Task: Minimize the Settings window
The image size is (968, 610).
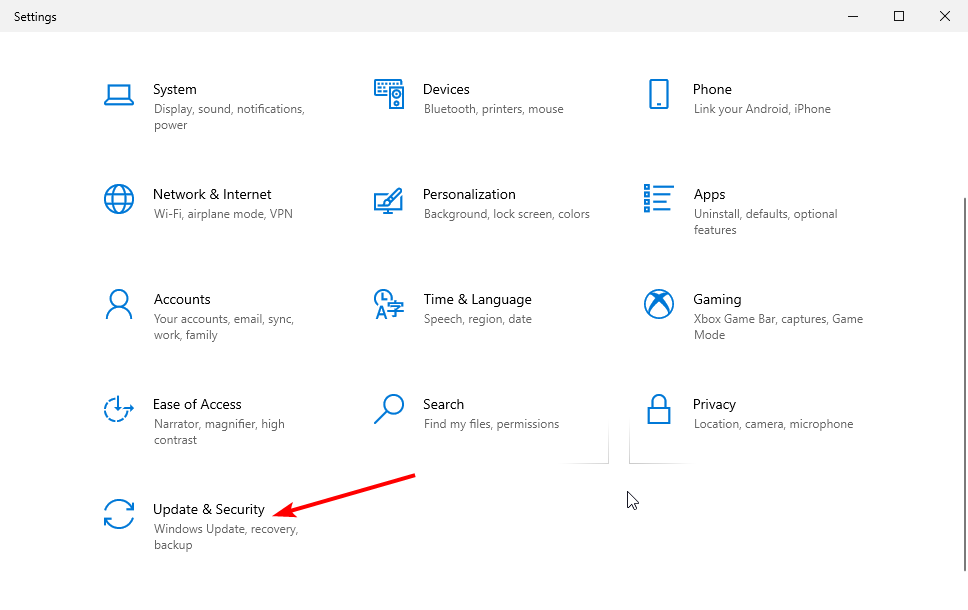Action: click(853, 16)
